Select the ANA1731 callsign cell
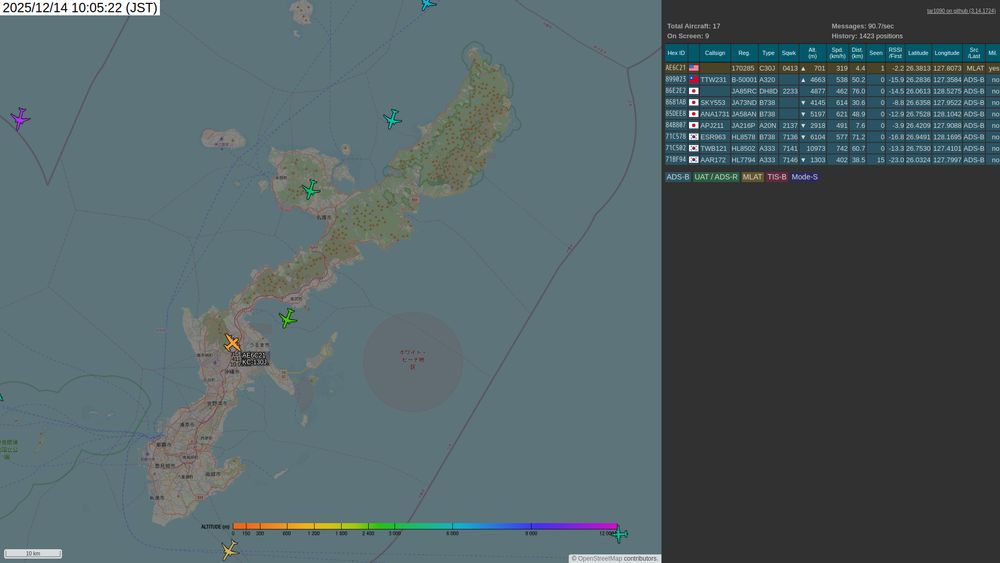 714,114
